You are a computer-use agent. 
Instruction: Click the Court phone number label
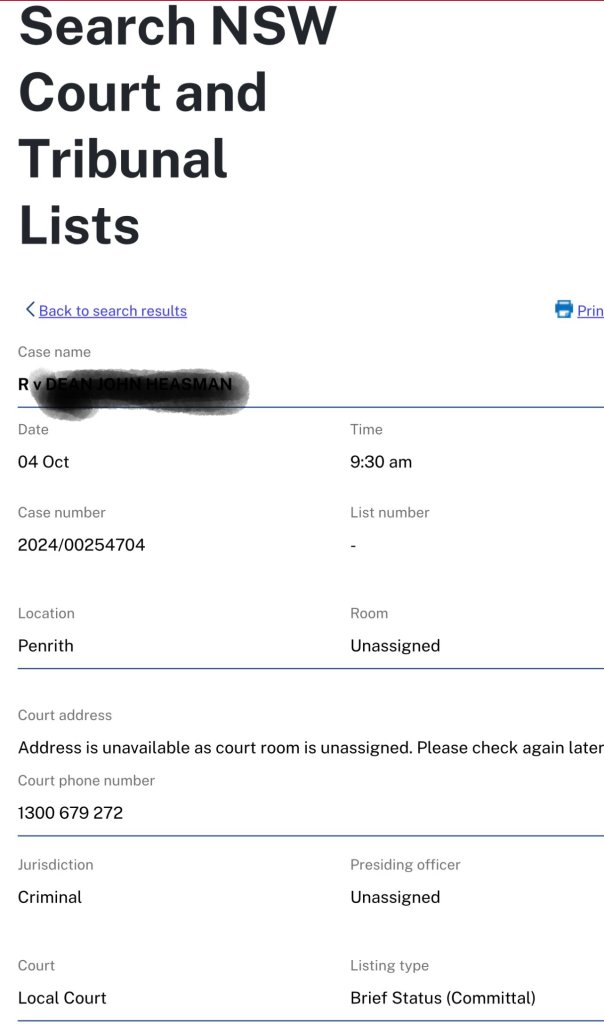(87, 780)
